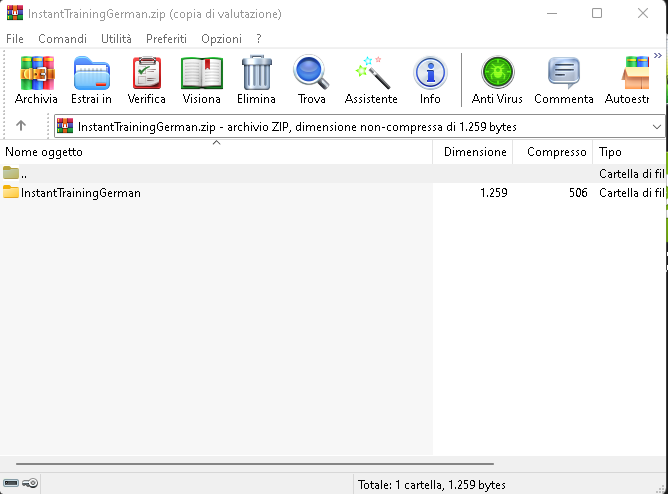Click the Trova magnifier icon

point(311,72)
